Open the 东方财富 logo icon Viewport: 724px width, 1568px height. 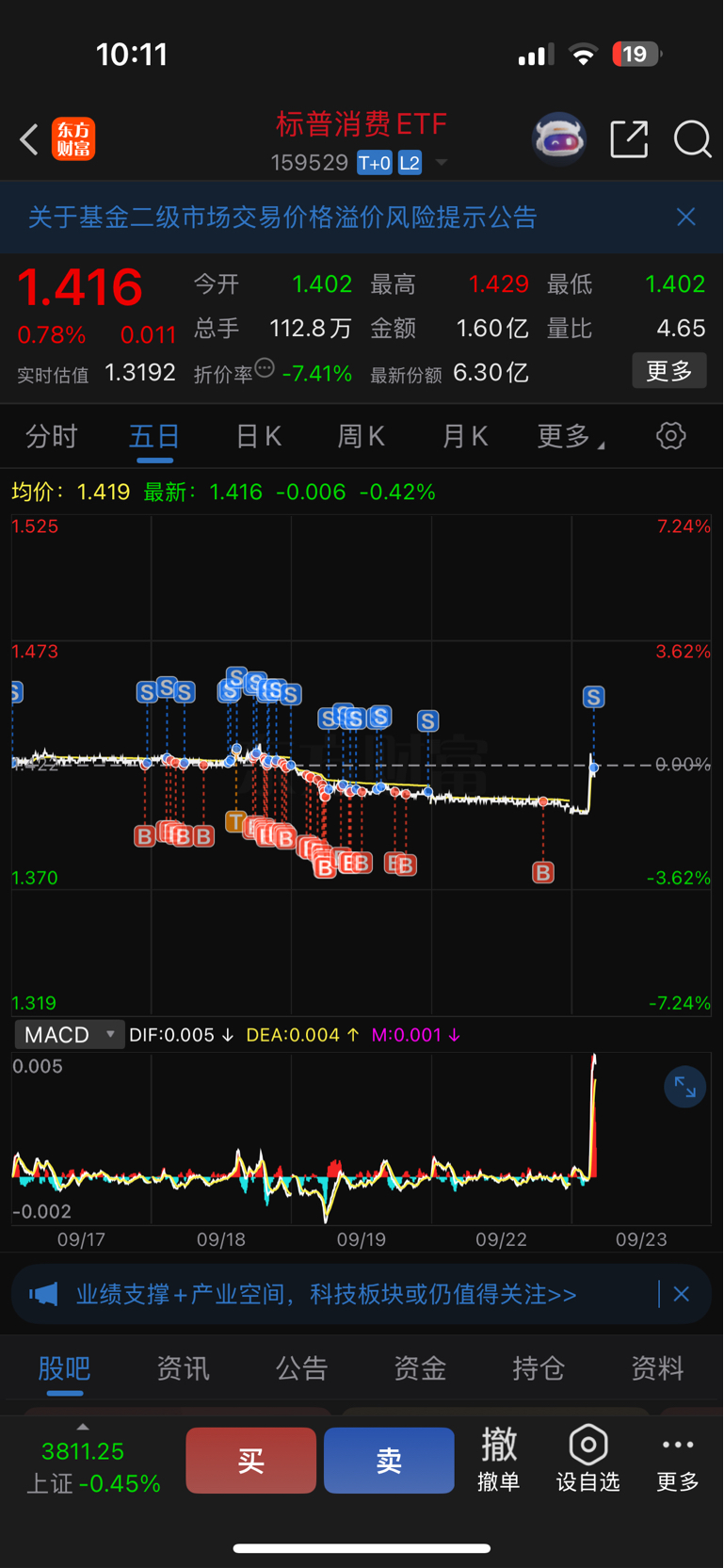[x=73, y=139]
